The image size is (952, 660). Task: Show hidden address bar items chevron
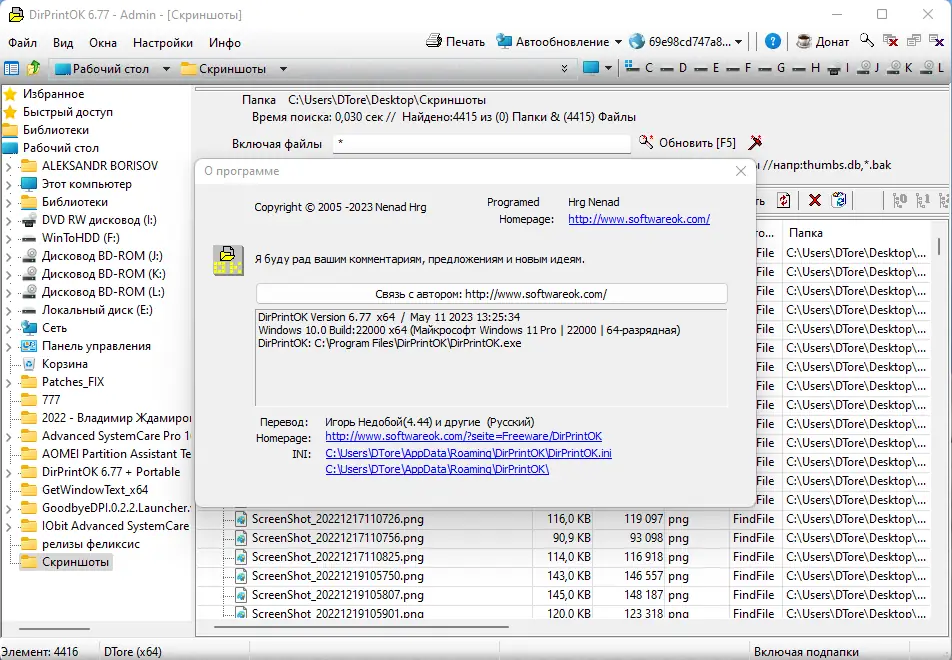pyautogui.click(x=564, y=68)
